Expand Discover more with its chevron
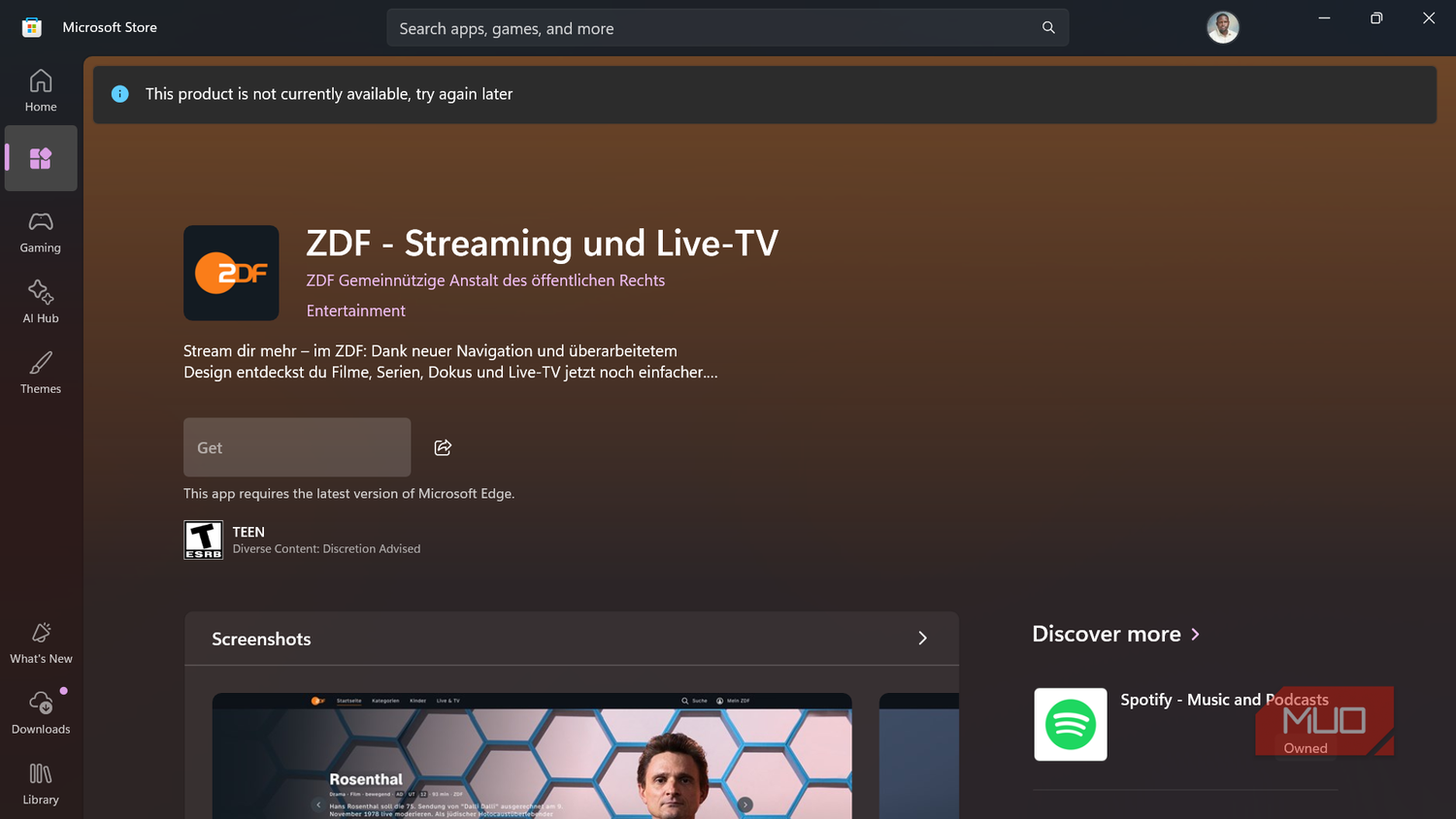 pyautogui.click(x=1196, y=634)
